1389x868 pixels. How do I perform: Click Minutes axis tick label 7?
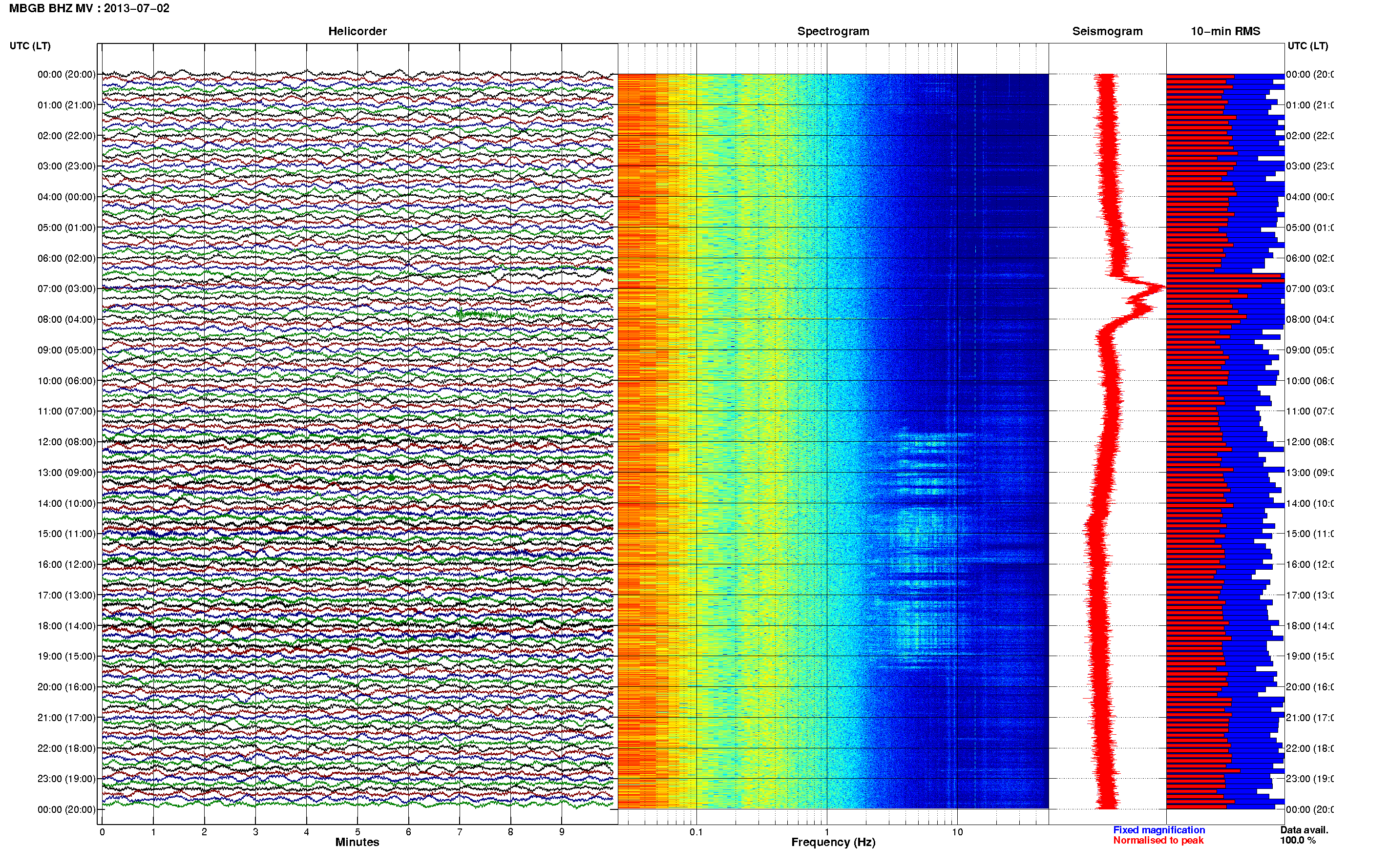[x=460, y=832]
